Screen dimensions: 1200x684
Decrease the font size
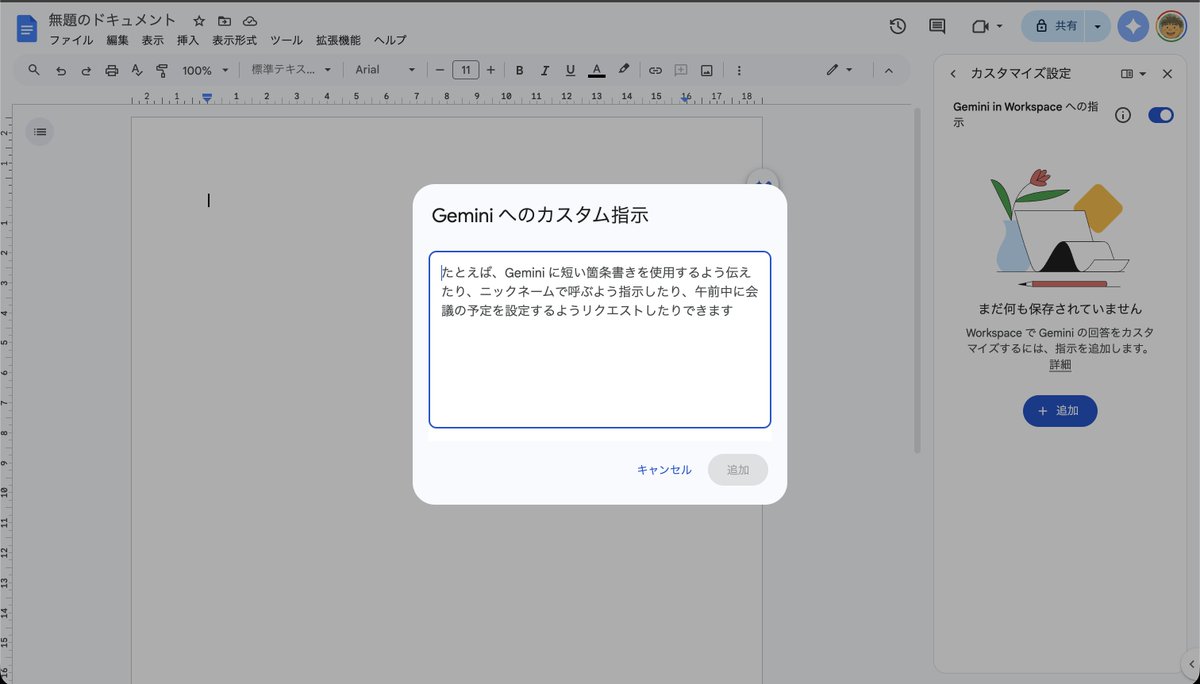tap(440, 70)
